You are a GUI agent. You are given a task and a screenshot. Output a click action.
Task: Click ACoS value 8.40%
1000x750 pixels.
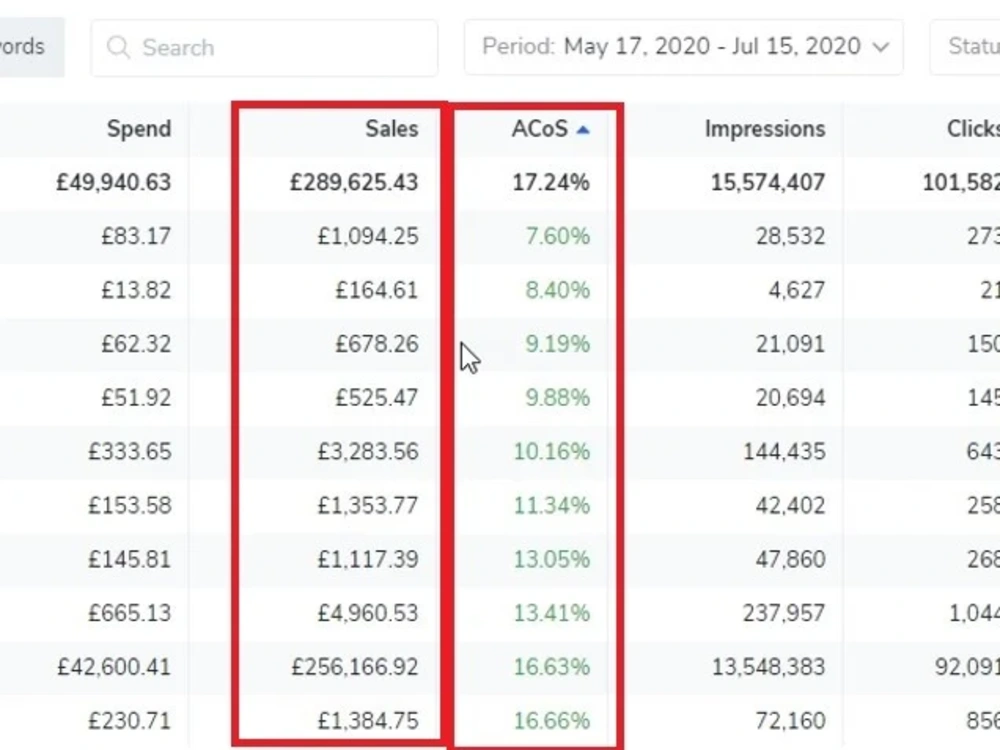[x=557, y=290]
